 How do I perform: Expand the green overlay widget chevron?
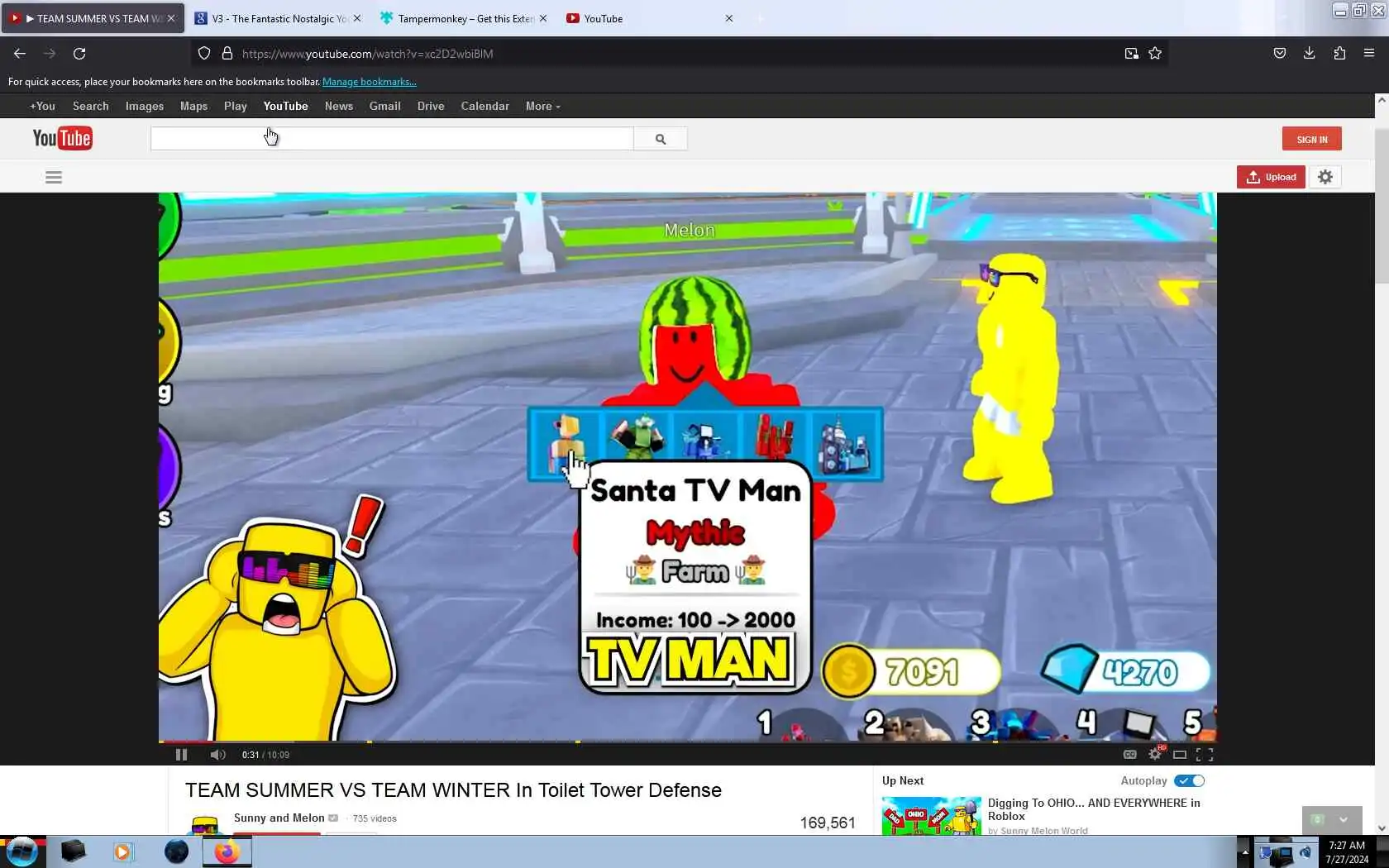tap(1344, 820)
